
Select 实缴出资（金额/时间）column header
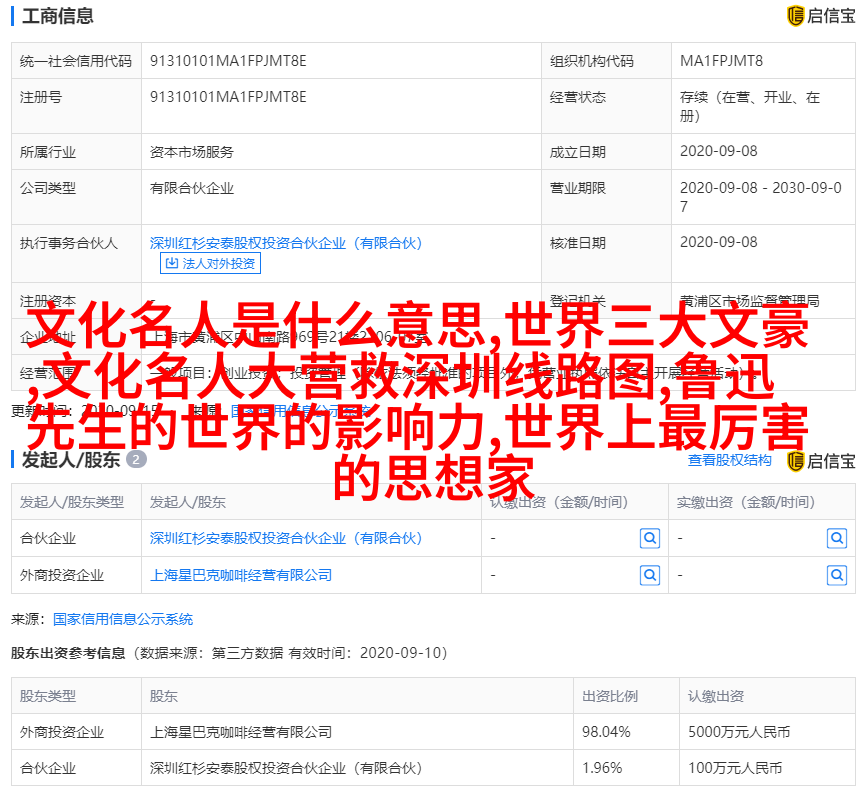pyautogui.click(x=746, y=502)
